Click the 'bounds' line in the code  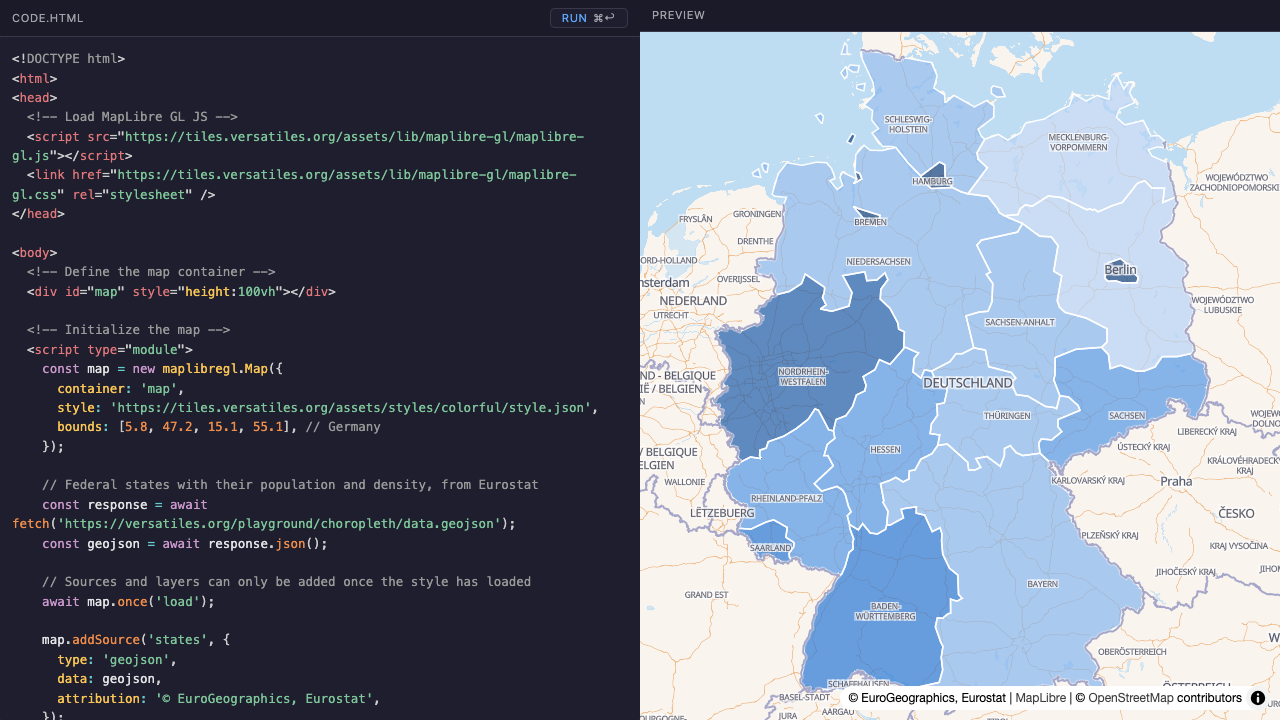coord(219,427)
